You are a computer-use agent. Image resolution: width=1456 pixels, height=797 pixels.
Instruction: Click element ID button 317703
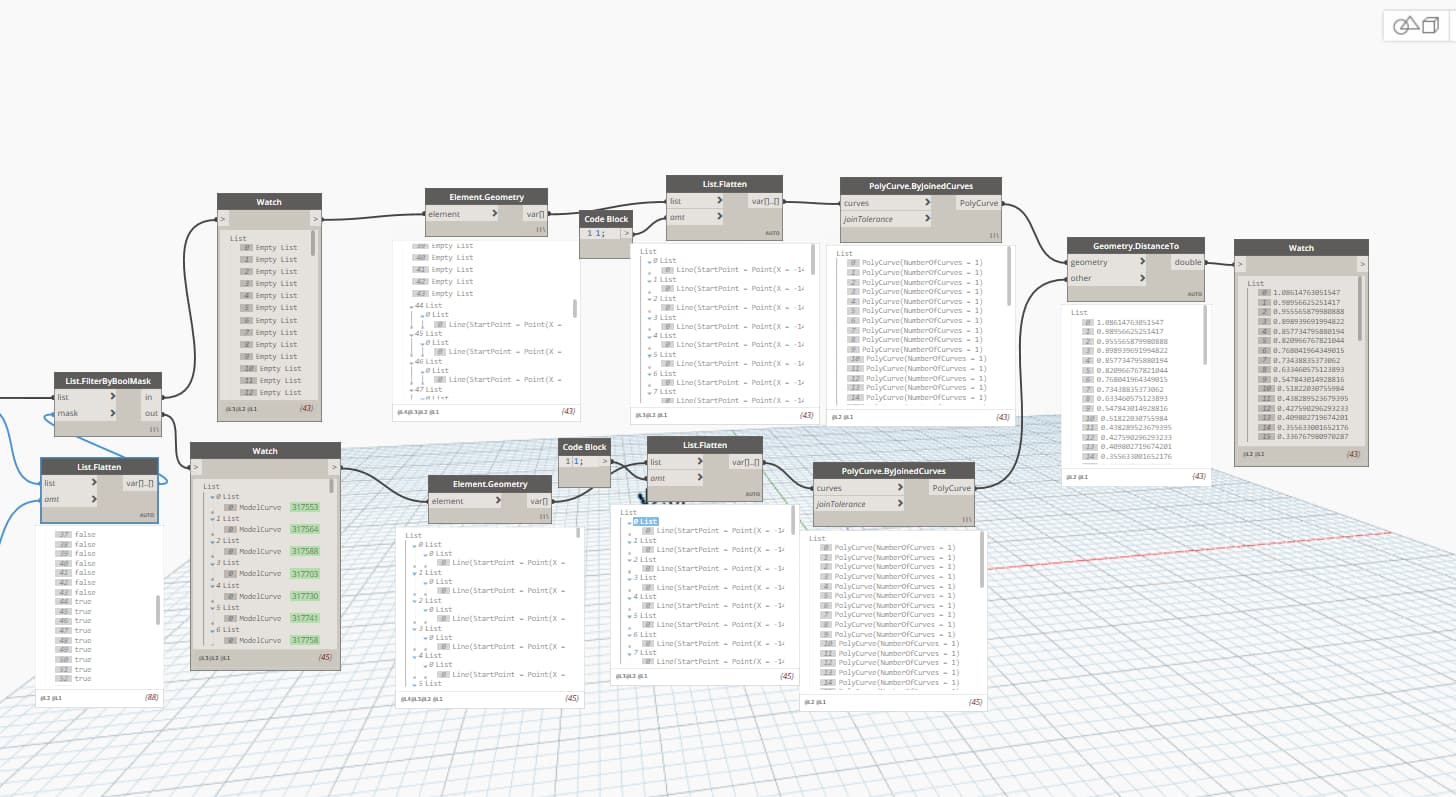click(x=305, y=574)
